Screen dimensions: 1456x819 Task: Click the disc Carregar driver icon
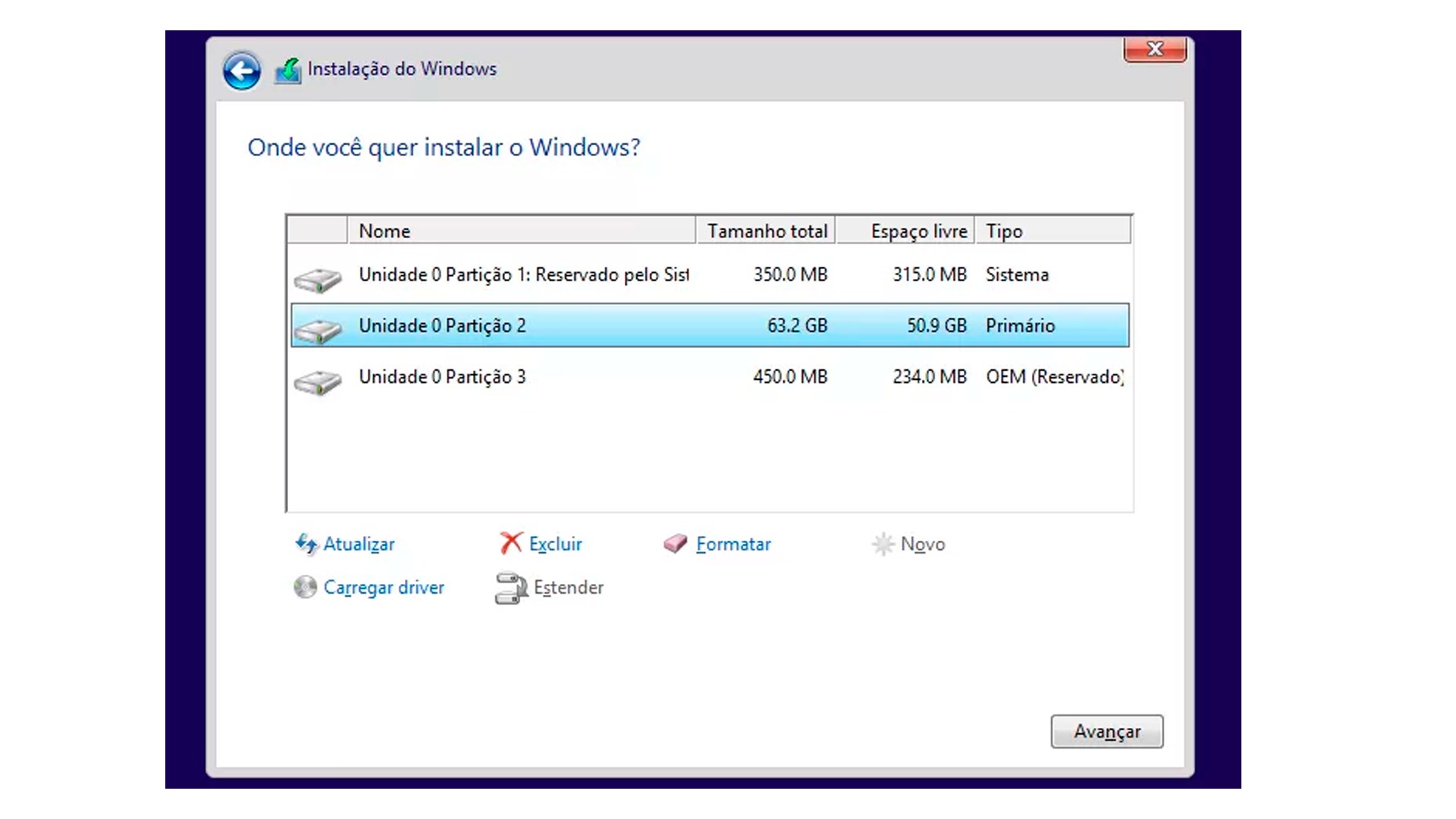pos(305,587)
